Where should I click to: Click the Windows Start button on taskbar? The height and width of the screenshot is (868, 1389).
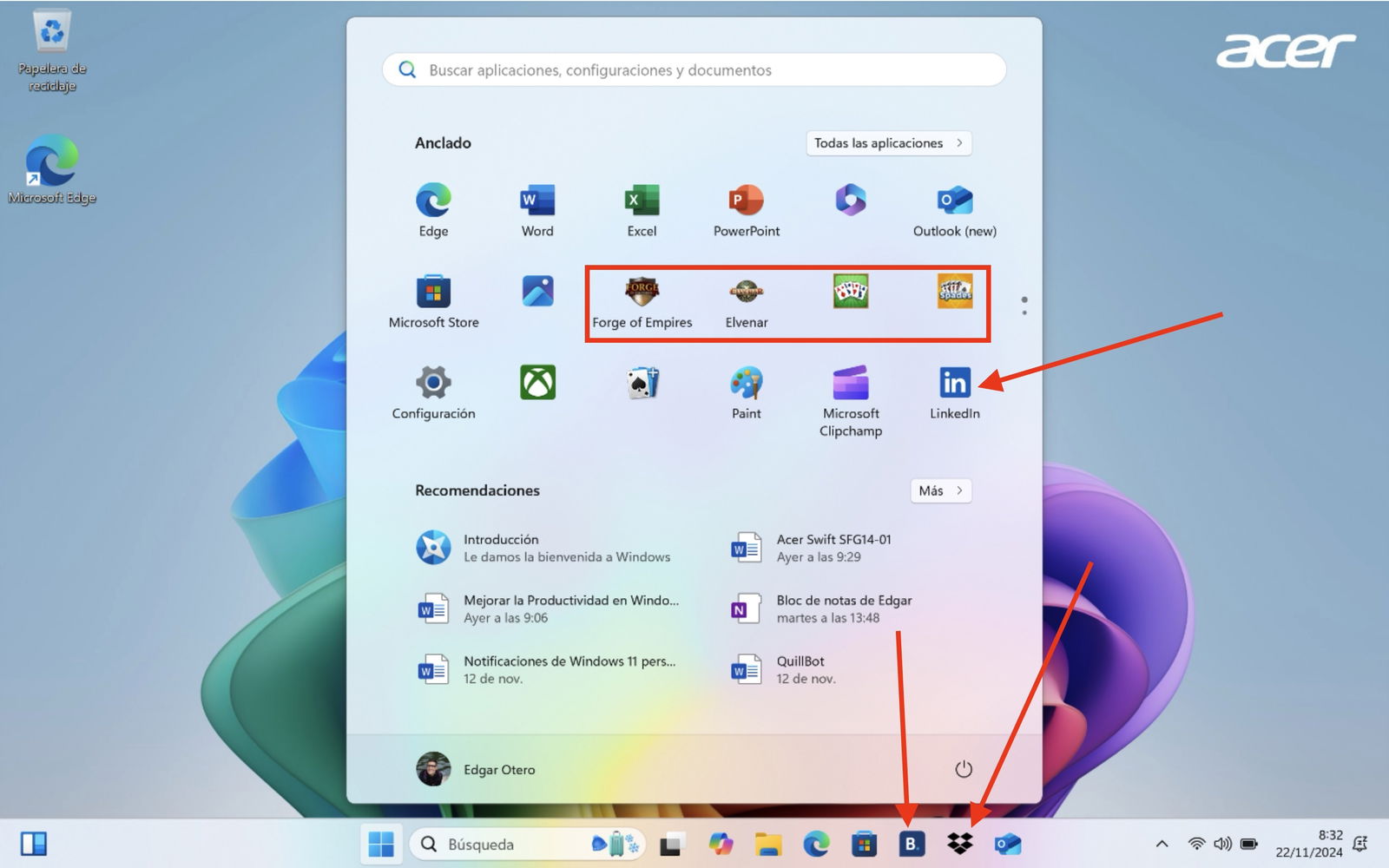(x=381, y=844)
